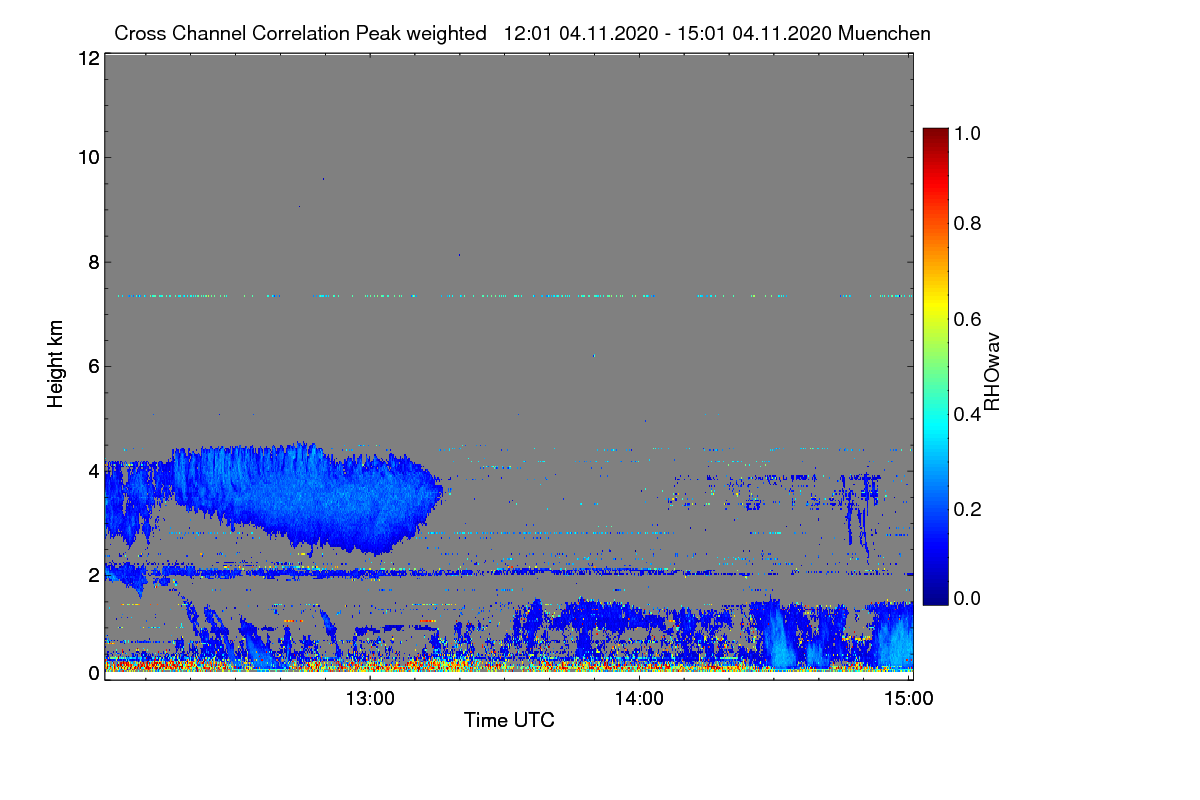Click the 12 km height tick label
This screenshot has width=1200, height=800.
click(88, 59)
